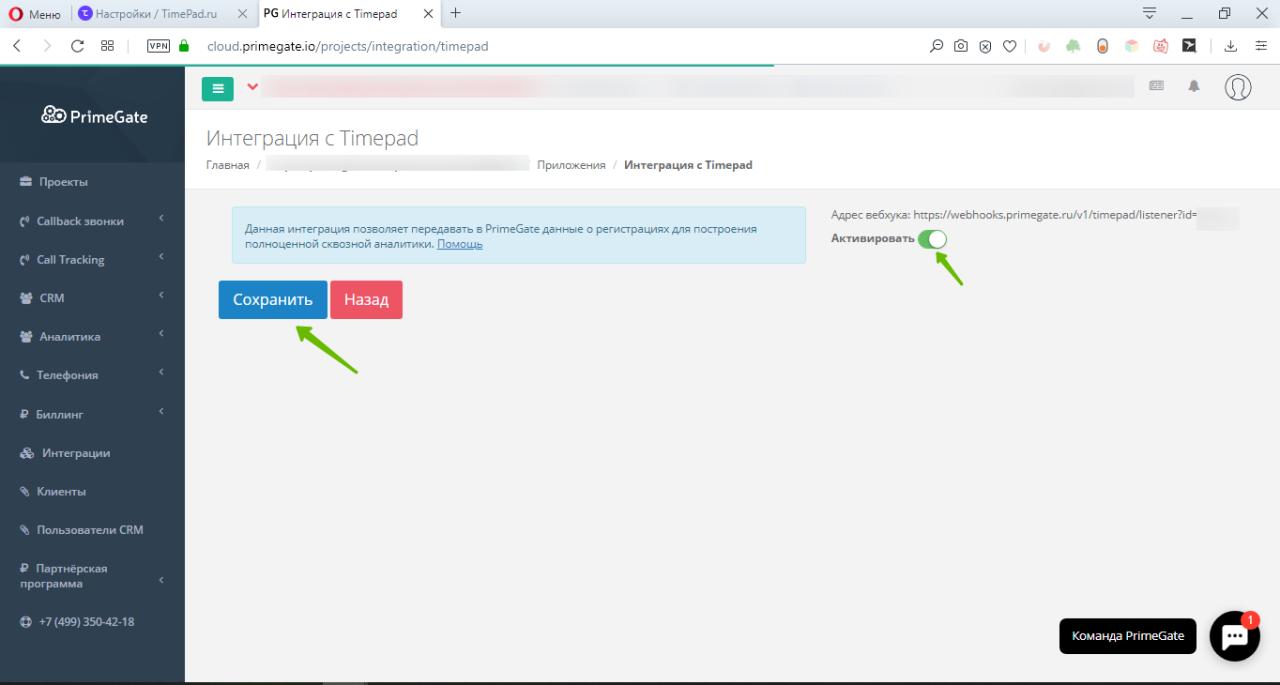The height and width of the screenshot is (685, 1280).
Task: Bookmark page with heart icon
Action: pyautogui.click(x=1010, y=46)
